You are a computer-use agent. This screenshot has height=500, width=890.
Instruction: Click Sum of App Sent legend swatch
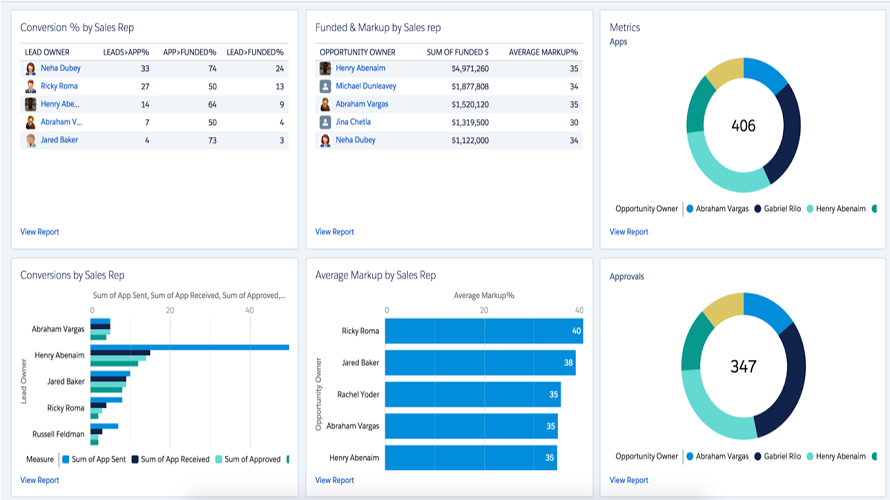tap(66, 459)
